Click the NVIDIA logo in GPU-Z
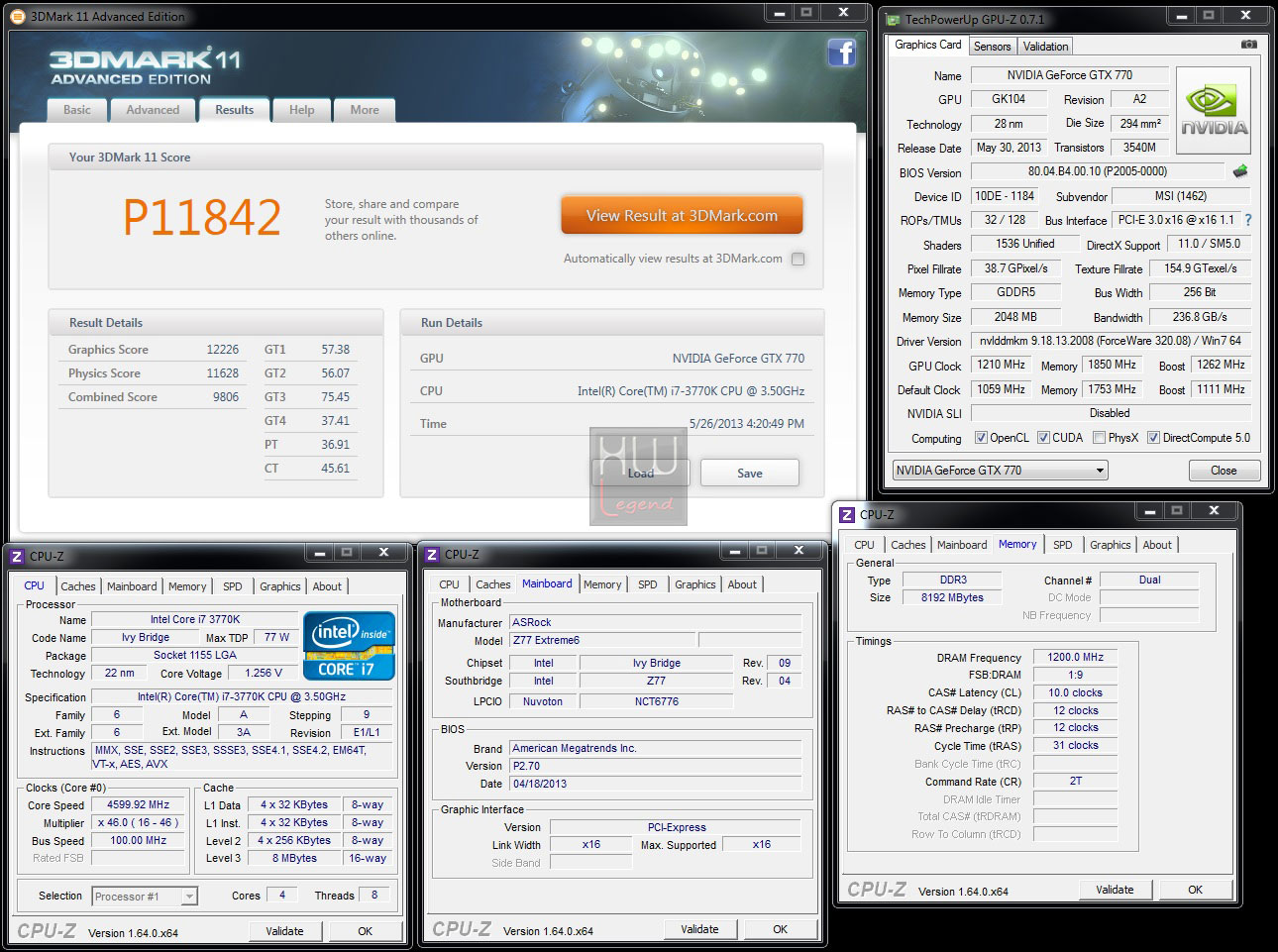1278x952 pixels. 1214,110
